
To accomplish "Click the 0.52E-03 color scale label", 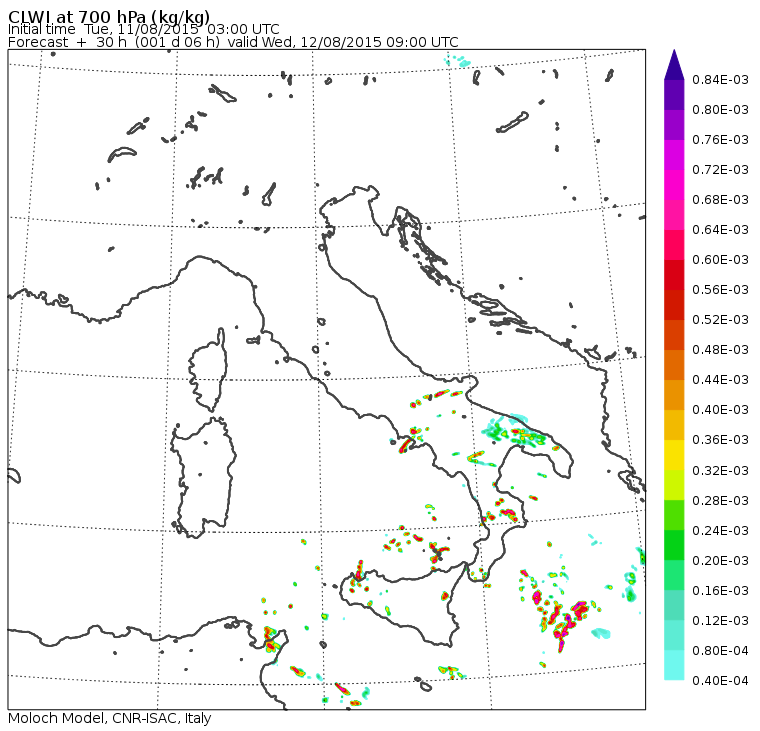I will coord(720,319).
